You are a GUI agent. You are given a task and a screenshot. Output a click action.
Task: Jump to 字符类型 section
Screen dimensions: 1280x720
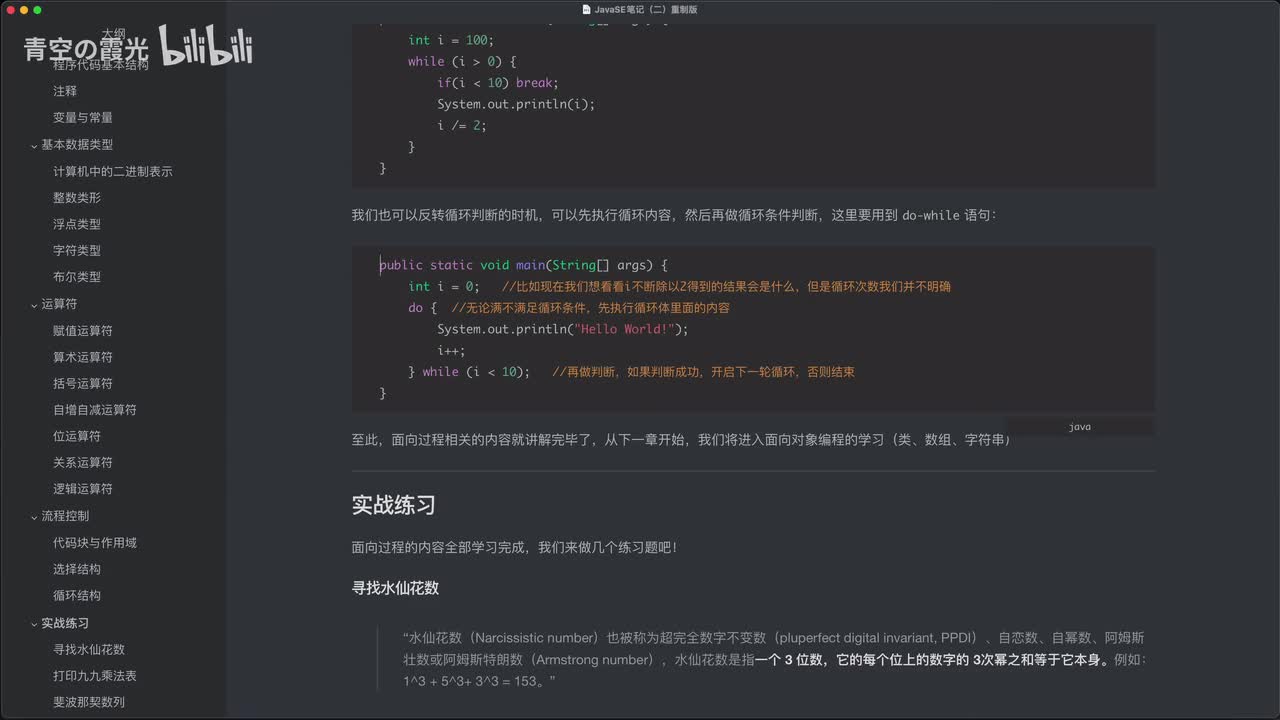pos(77,250)
